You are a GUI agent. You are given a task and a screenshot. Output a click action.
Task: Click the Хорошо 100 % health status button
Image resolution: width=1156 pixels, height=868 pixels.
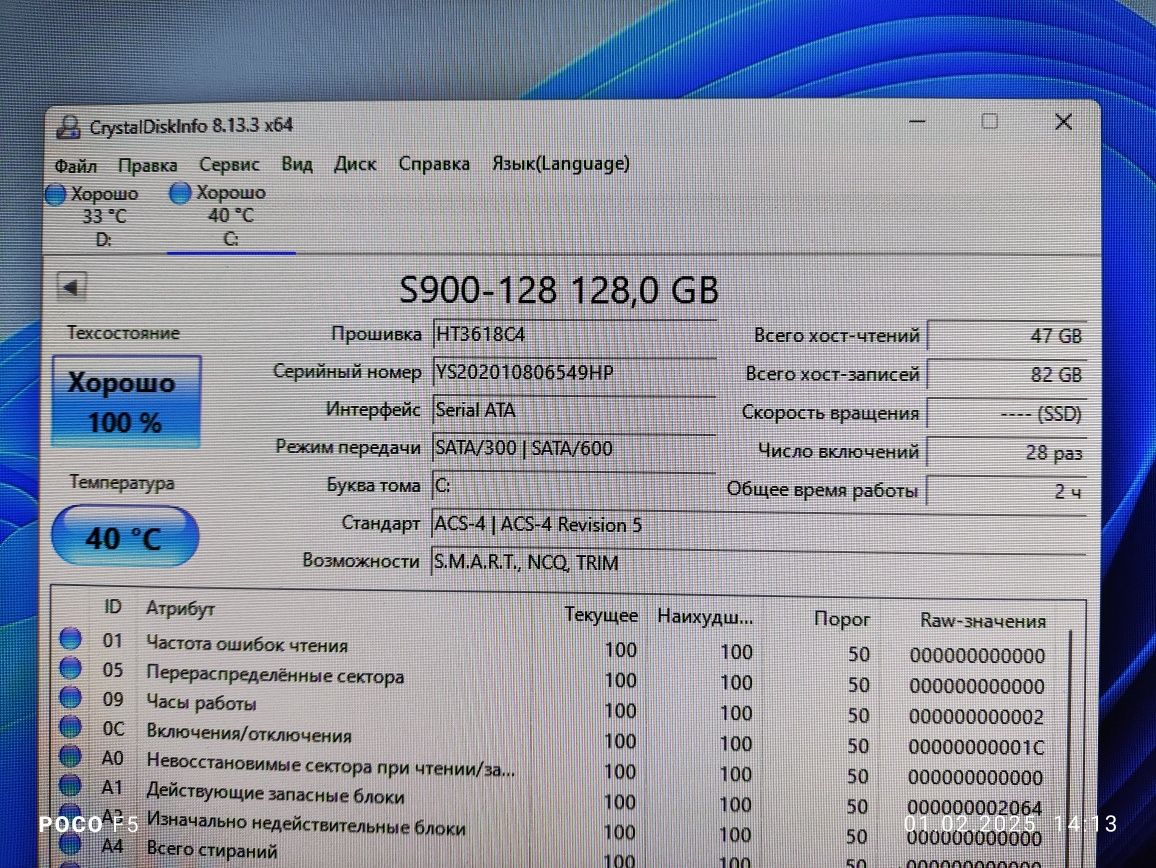pos(125,401)
